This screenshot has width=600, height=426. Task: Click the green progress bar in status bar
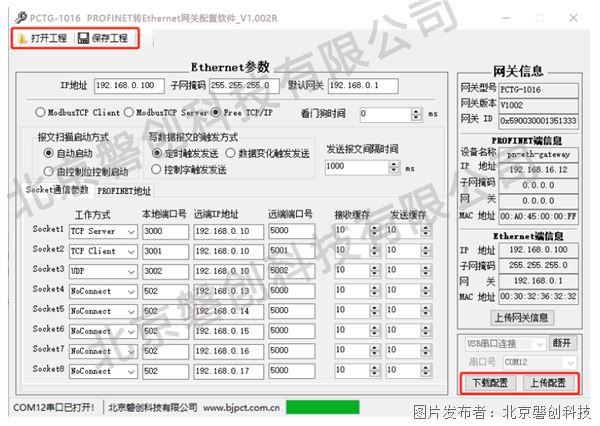pos(323,408)
